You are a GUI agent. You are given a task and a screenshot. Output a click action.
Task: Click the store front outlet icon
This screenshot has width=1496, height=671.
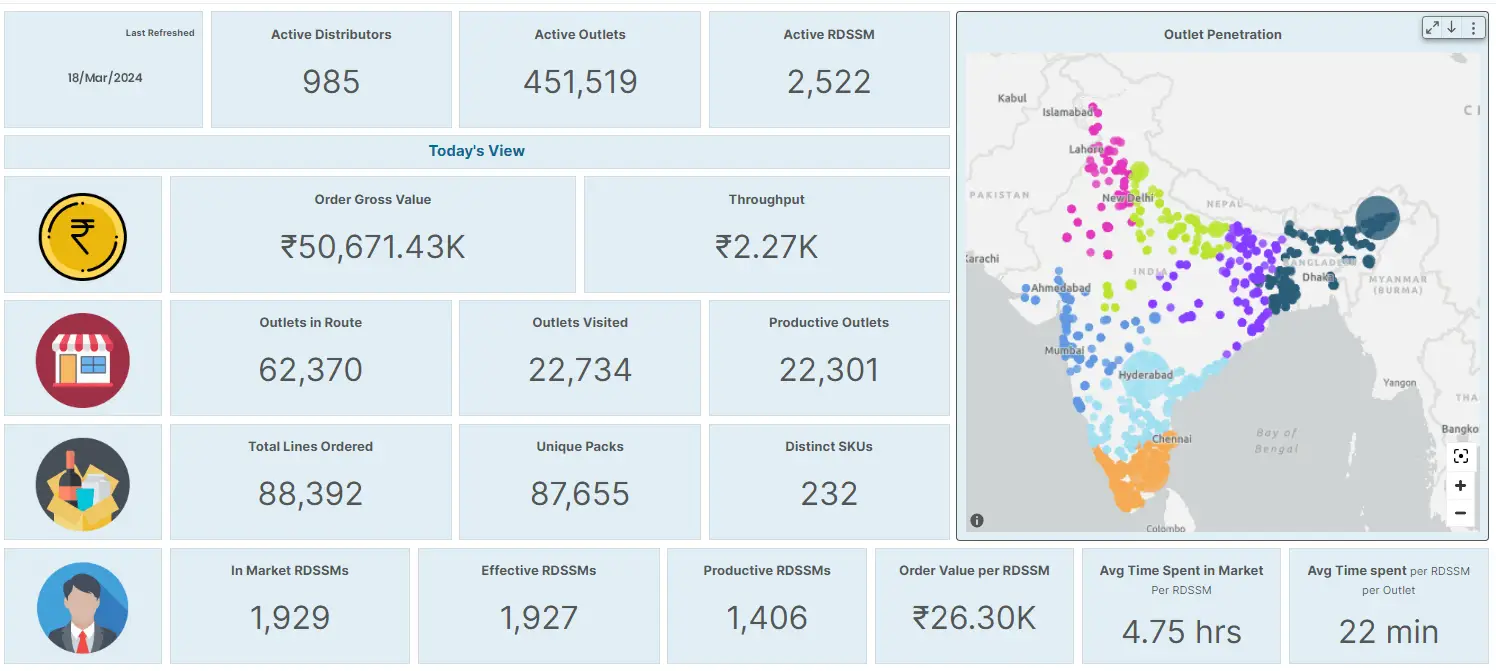point(83,359)
